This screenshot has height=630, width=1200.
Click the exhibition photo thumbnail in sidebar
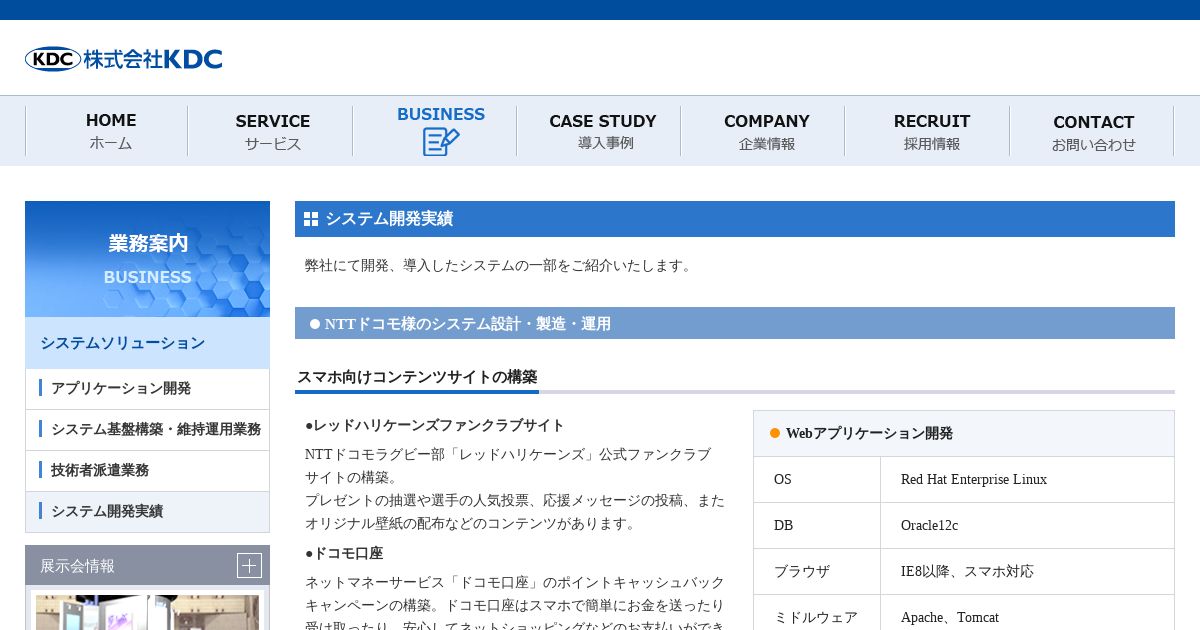pyautogui.click(x=147, y=611)
